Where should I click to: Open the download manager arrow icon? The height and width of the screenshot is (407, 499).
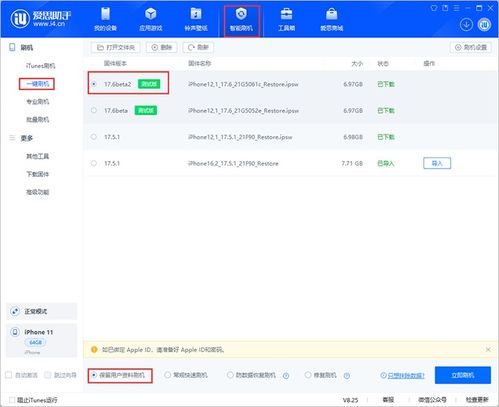(x=466, y=25)
